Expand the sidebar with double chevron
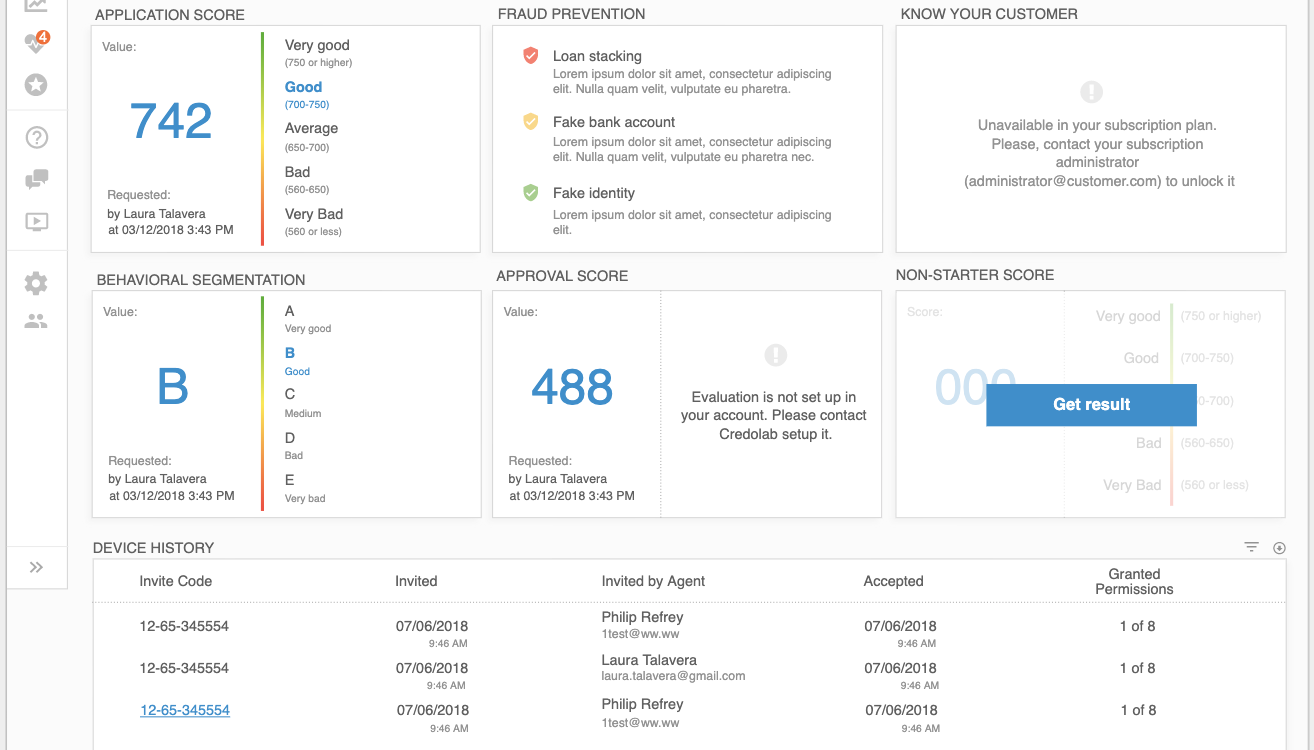Viewport: 1314px width, 750px height. click(36, 567)
